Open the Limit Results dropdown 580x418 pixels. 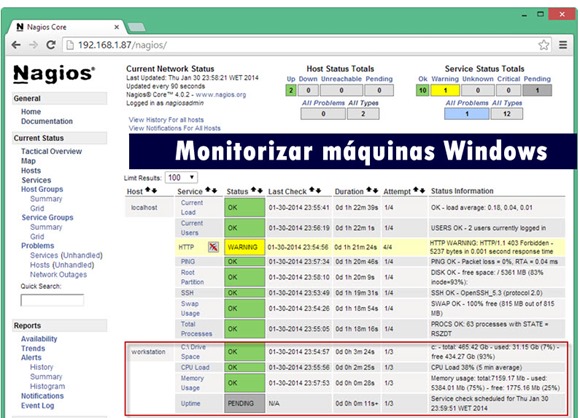[181, 178]
